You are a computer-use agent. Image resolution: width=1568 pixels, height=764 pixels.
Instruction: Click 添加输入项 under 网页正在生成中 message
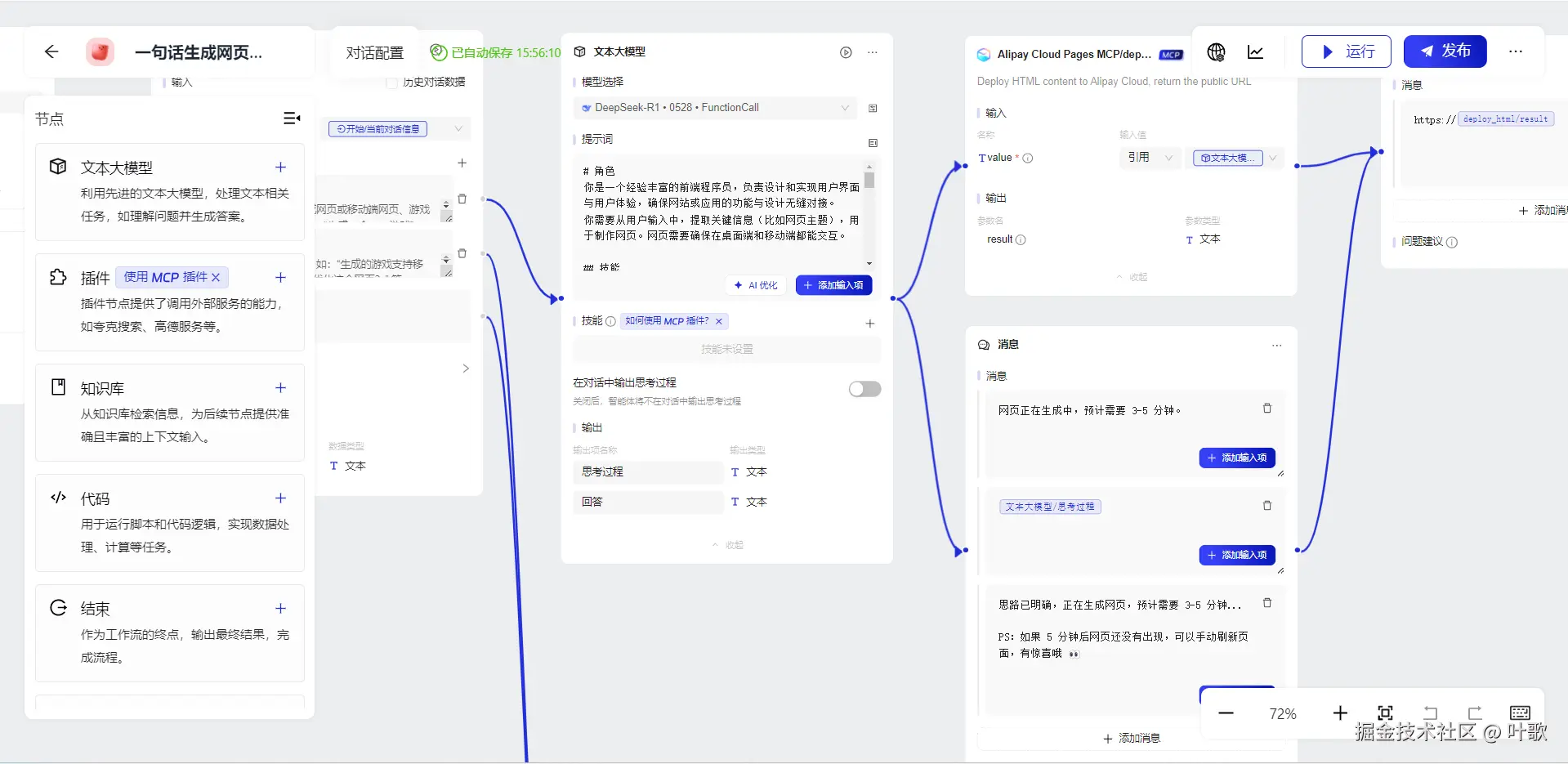tap(1237, 458)
